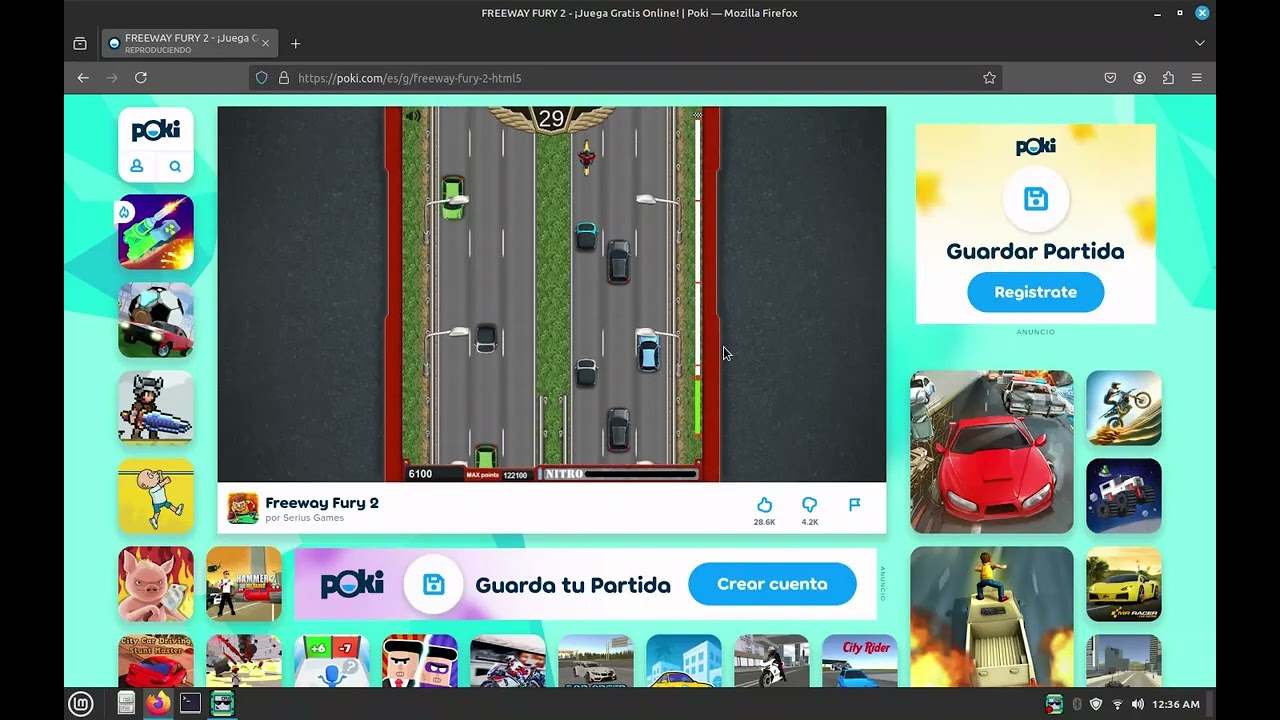Close the FREEWAY FURY 2 tab
The image size is (1280, 720).
[265, 43]
